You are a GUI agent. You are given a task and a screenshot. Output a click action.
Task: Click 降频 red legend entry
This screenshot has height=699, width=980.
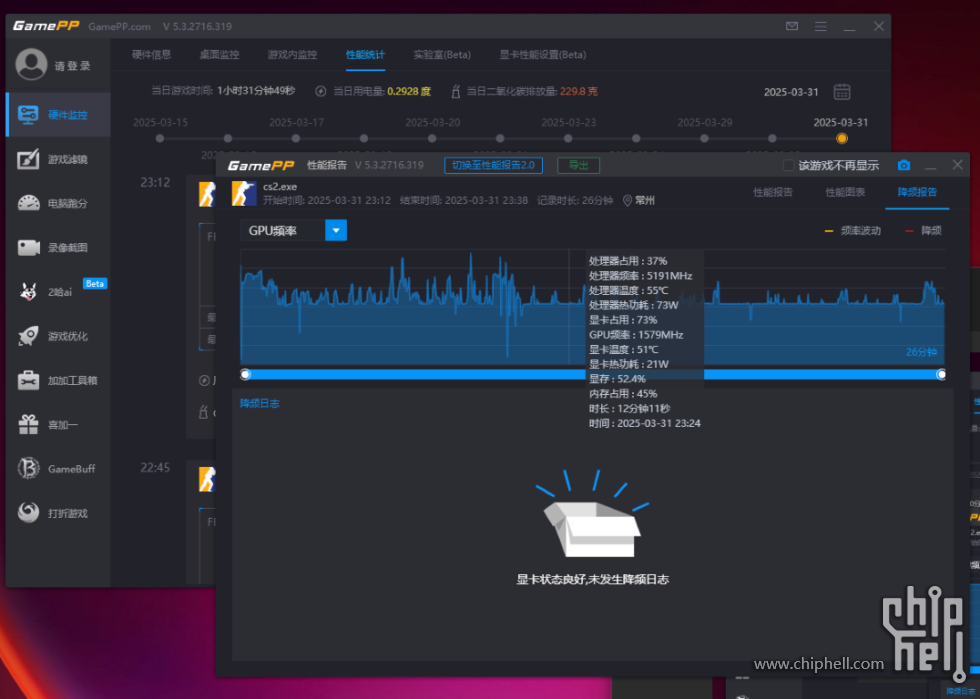(923, 231)
